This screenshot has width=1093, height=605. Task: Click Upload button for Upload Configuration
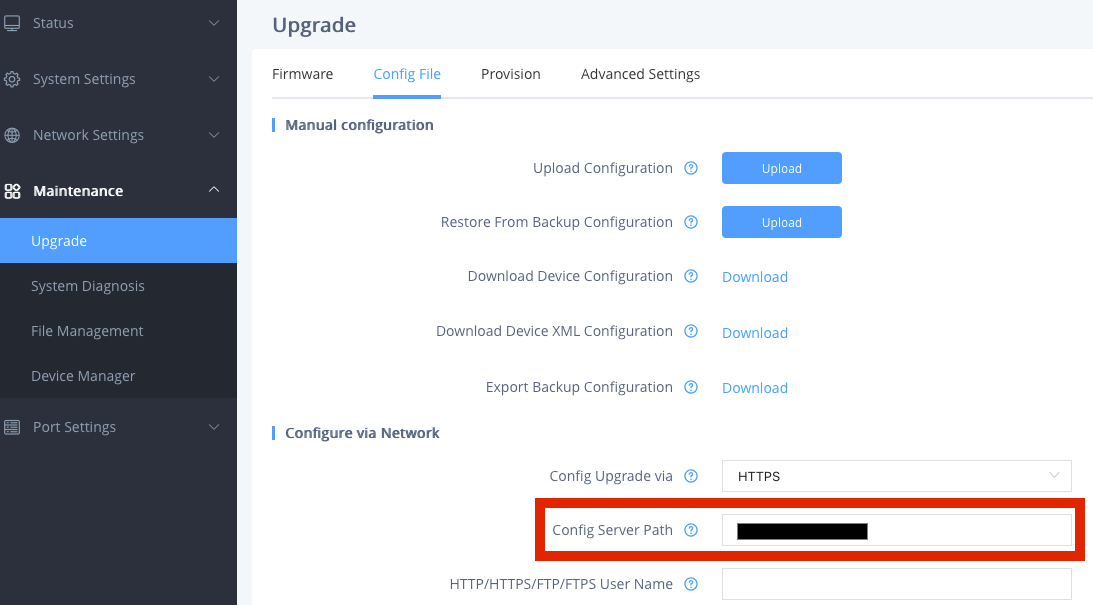point(781,168)
